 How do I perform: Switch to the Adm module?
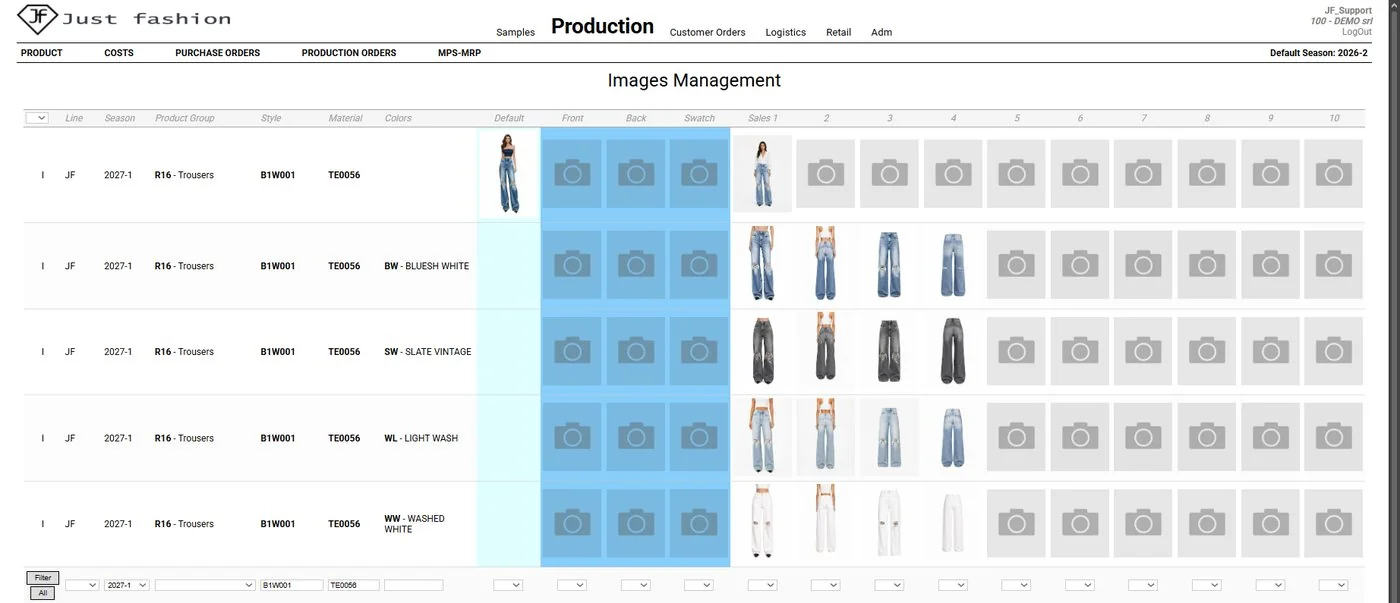pos(881,32)
